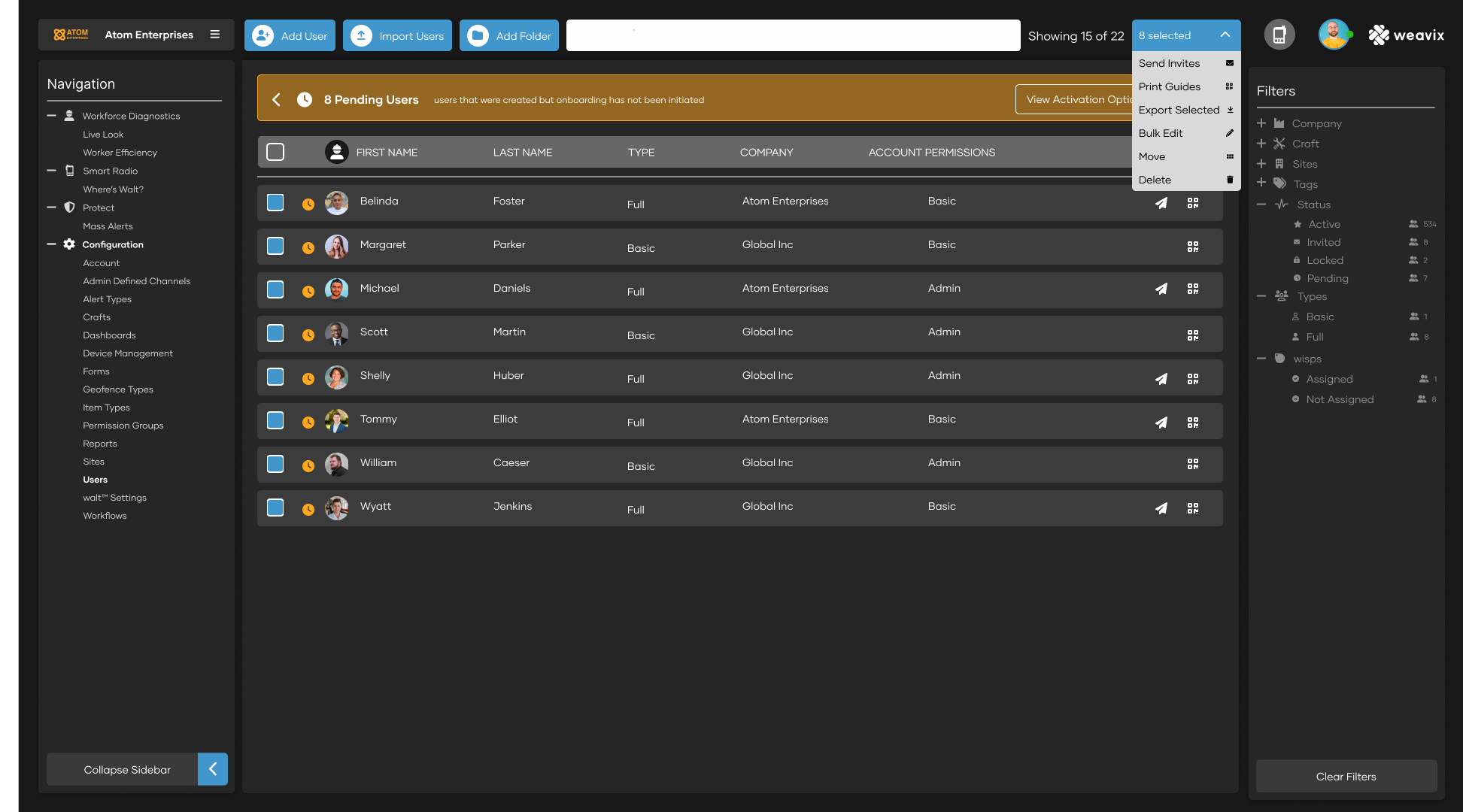Uncheck the checkbox for Margaret Parker
Screen dimensions: 1463x812
coord(275,246)
